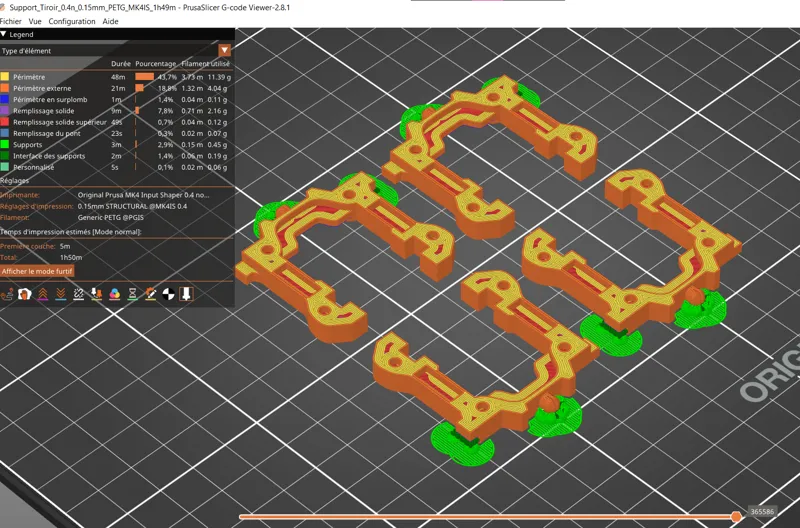The height and width of the screenshot is (528, 800).
Task: Toggle seams visibility icon
Action: tap(79, 294)
